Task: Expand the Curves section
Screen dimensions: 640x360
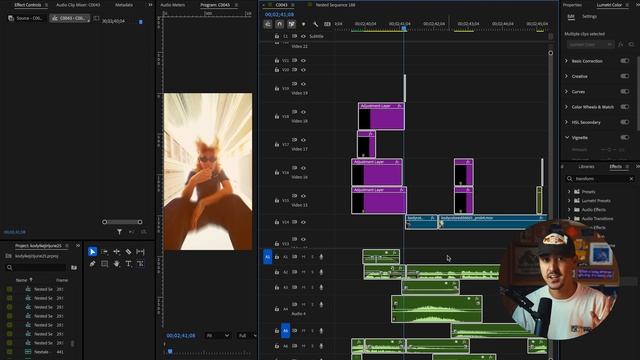Action: coord(567,91)
